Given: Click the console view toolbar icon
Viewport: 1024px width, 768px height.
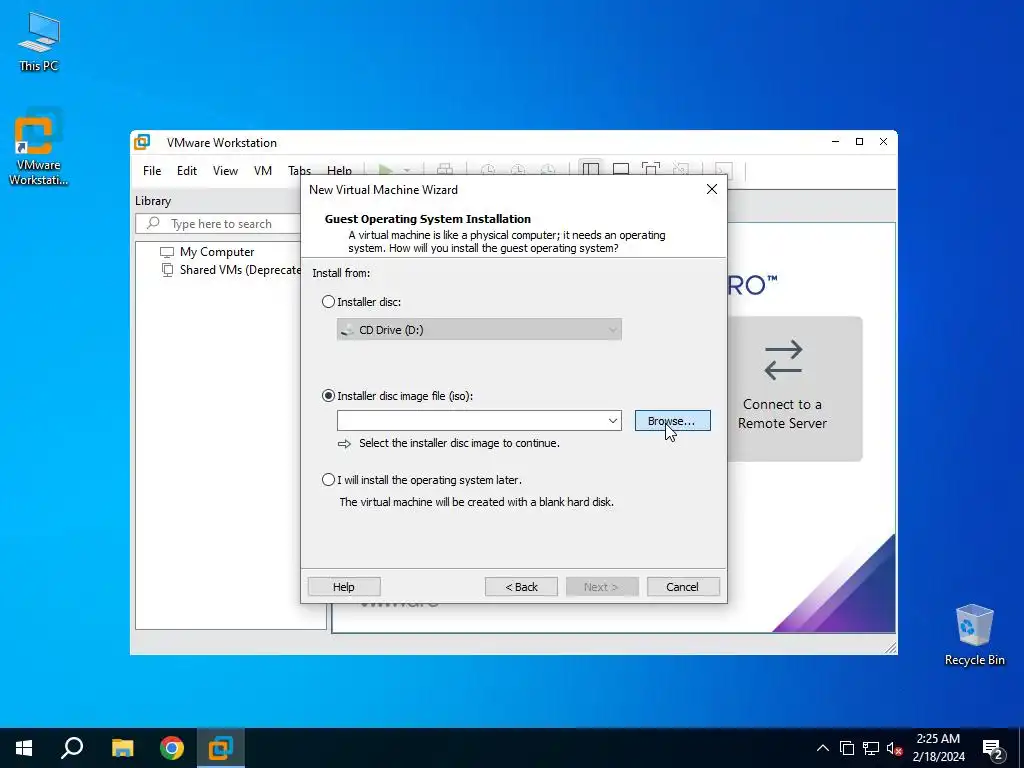Looking at the screenshot, I should (x=723, y=170).
